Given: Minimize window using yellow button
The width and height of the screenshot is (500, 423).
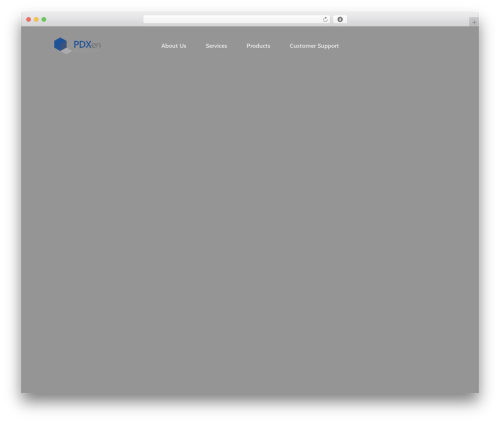Looking at the screenshot, I should pos(36,19).
